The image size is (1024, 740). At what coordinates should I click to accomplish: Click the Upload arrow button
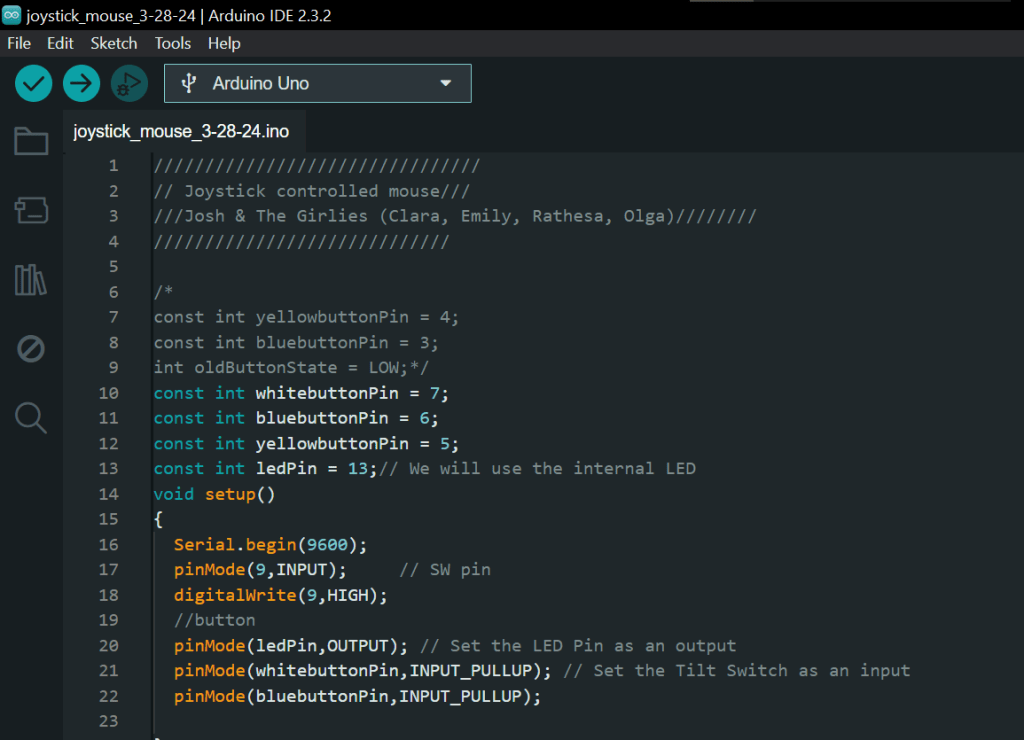pos(81,83)
